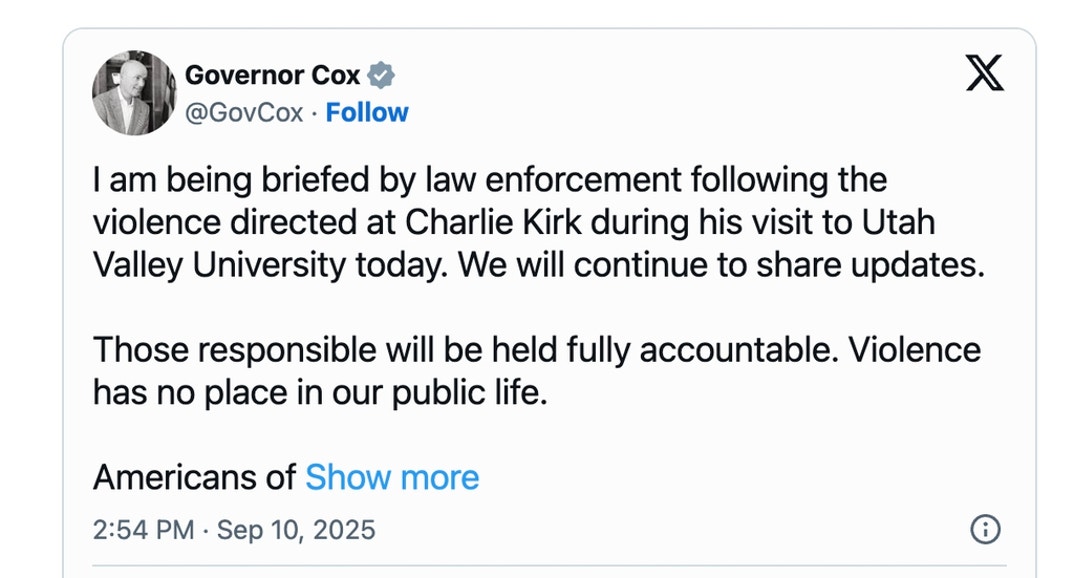Click the Governor Cox display name
This screenshot has width=1074, height=578.
coord(272,75)
